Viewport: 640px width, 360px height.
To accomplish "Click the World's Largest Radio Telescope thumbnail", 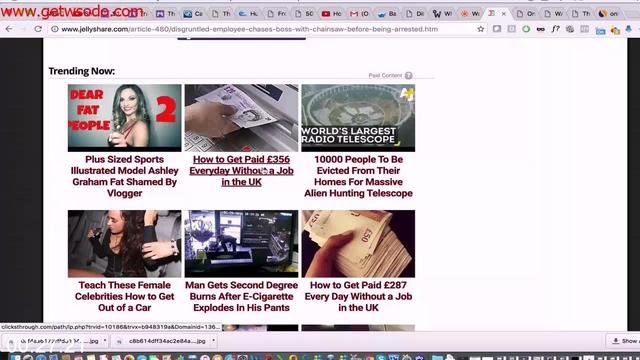I will click(x=358, y=118).
